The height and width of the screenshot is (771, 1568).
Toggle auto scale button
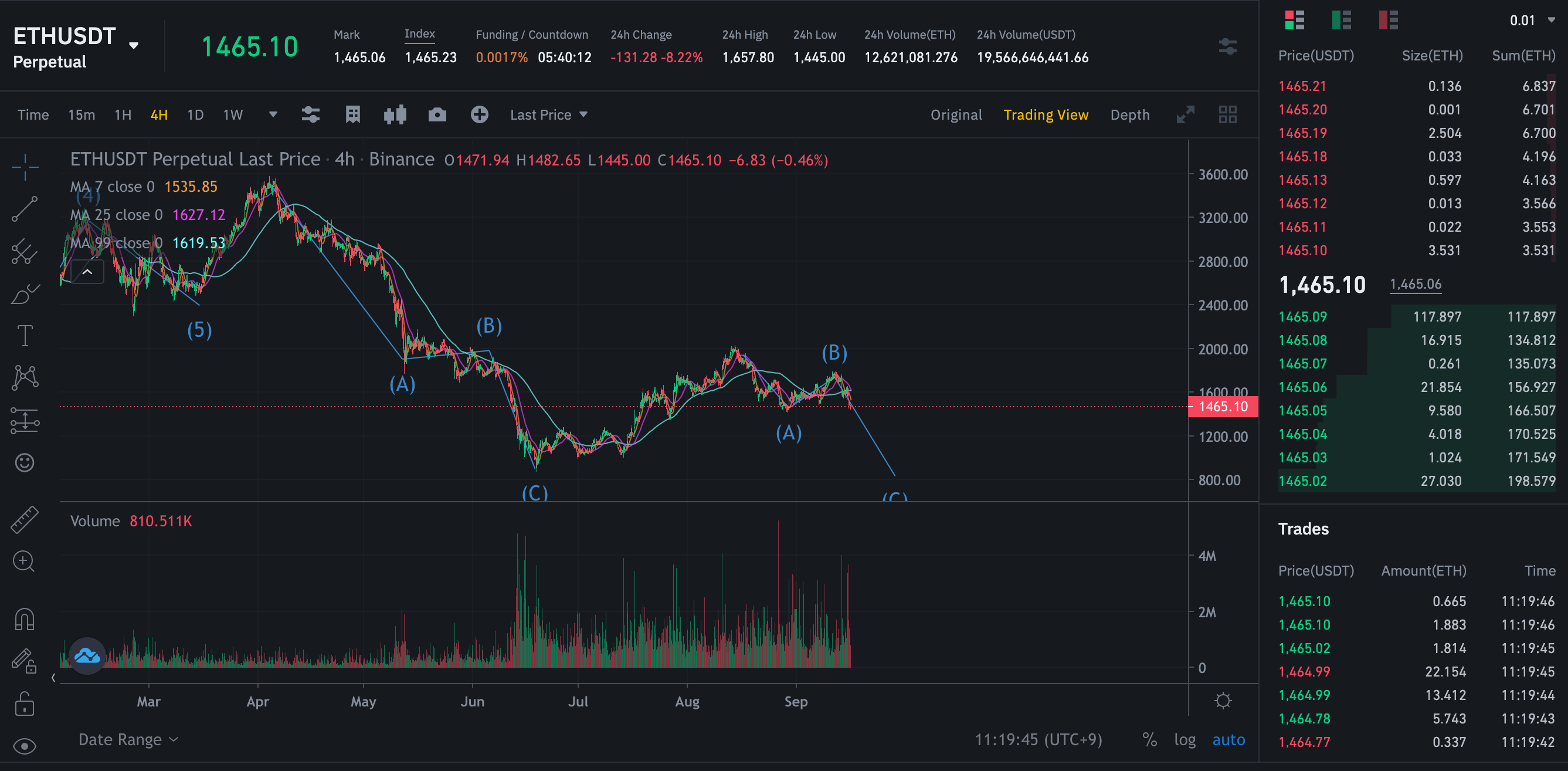point(1228,739)
